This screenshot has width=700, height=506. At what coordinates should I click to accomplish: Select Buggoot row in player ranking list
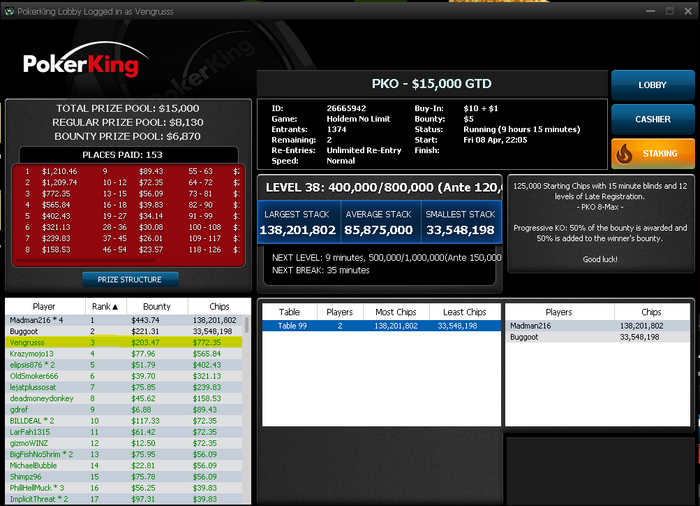pos(124,331)
